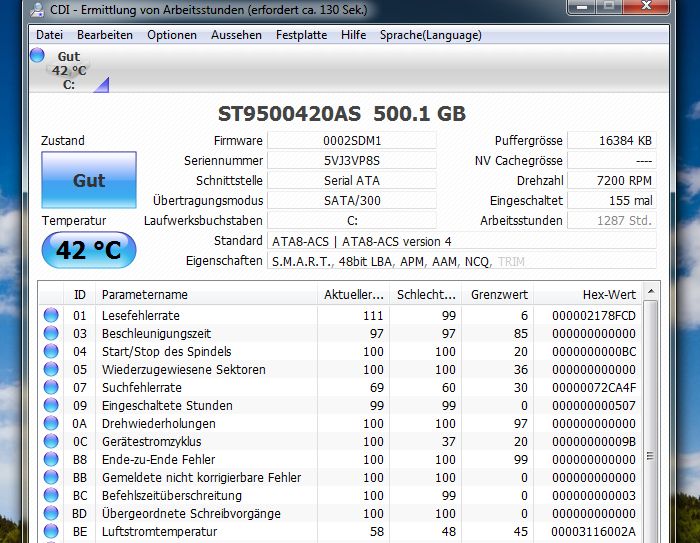Click hex value 00000072CA4F
The height and width of the screenshot is (543, 700).
594,388
